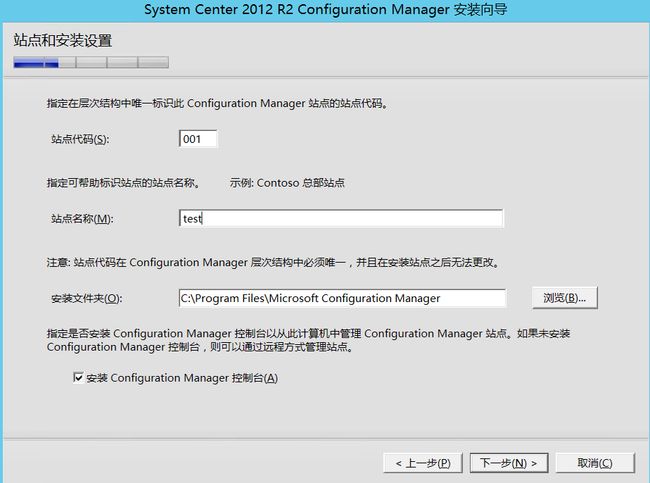
Task: Click the 安装文件夹 path text box
Action: pyautogui.click(x=342, y=298)
